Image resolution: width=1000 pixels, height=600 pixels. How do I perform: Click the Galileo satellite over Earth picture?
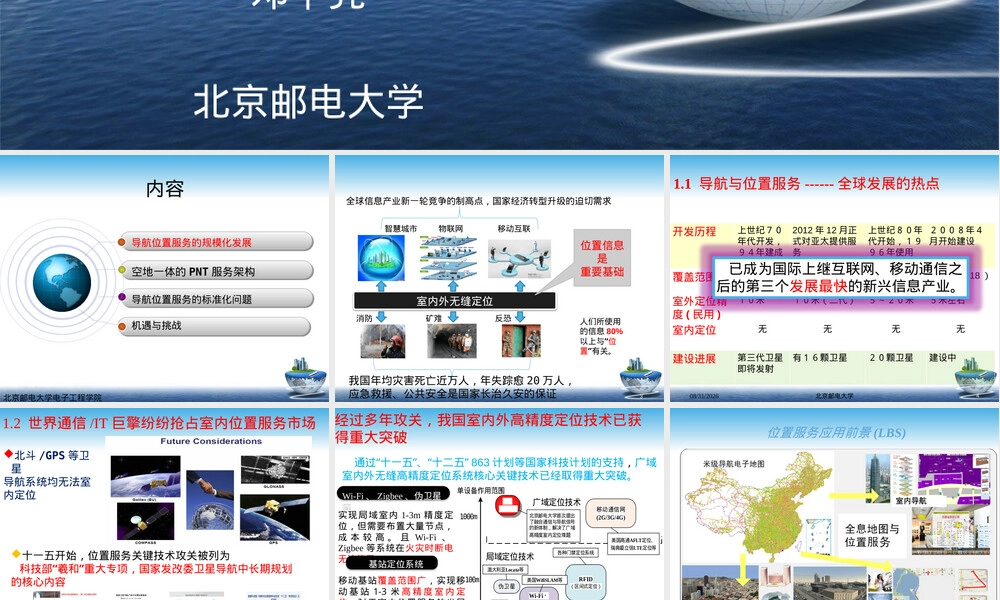[x=145, y=477]
